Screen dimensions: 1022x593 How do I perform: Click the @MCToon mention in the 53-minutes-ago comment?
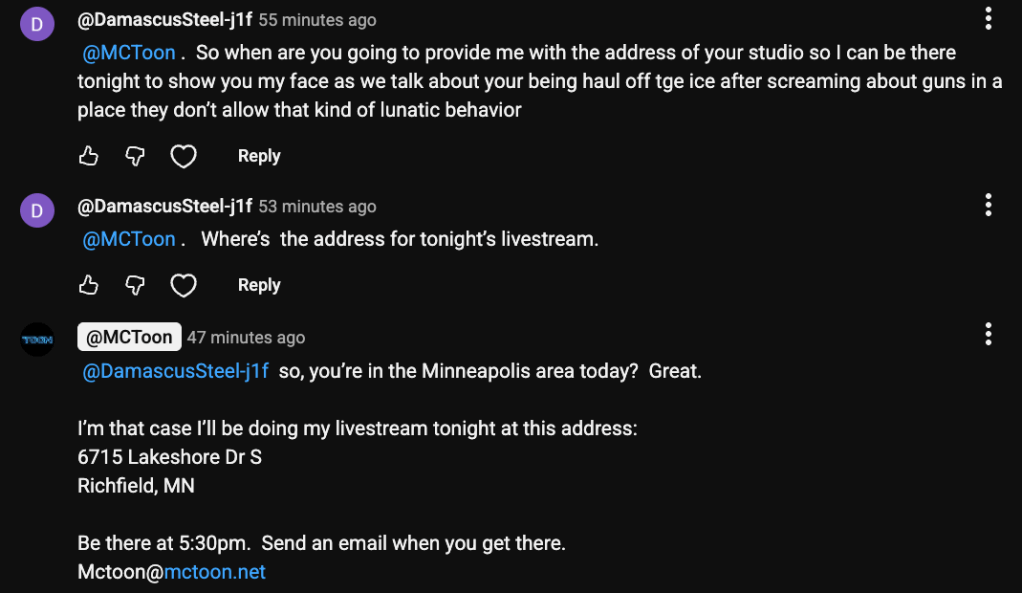point(128,239)
